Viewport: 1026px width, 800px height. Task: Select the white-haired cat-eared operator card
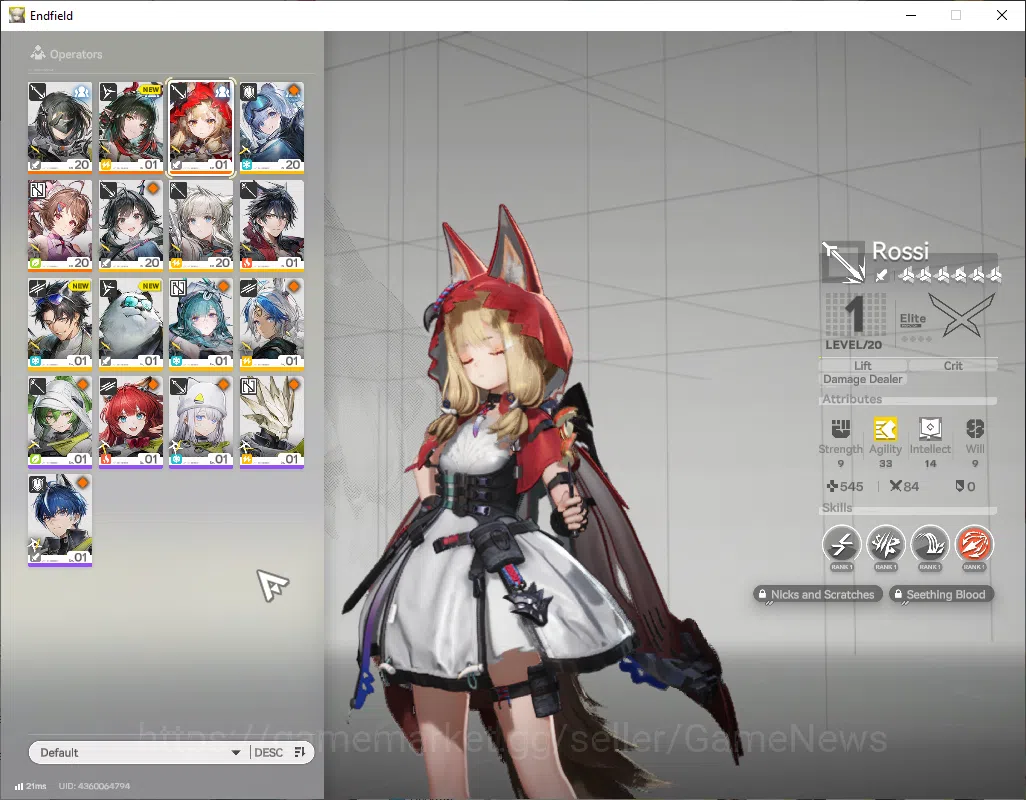[201, 226]
